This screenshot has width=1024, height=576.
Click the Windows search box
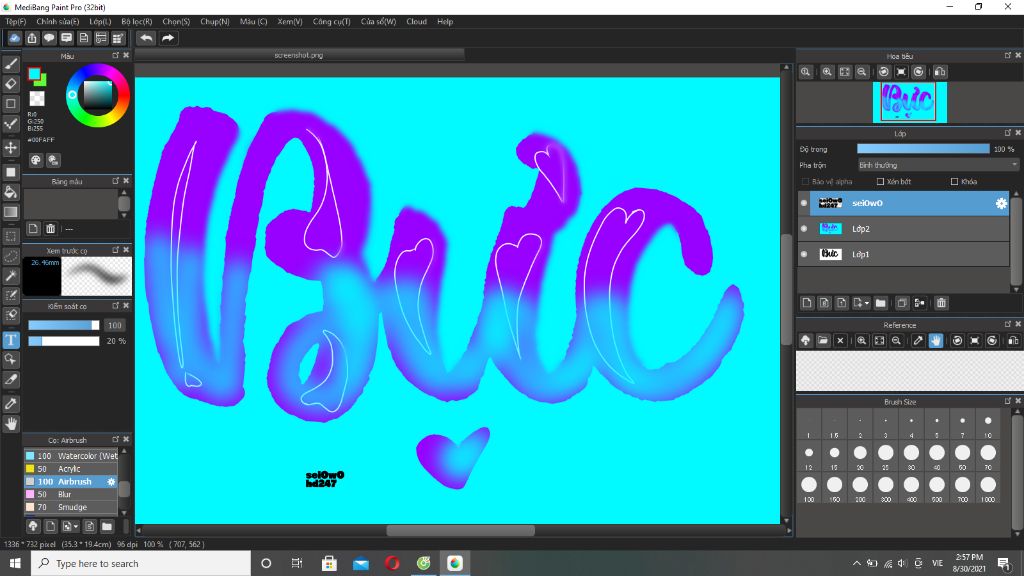[x=140, y=563]
